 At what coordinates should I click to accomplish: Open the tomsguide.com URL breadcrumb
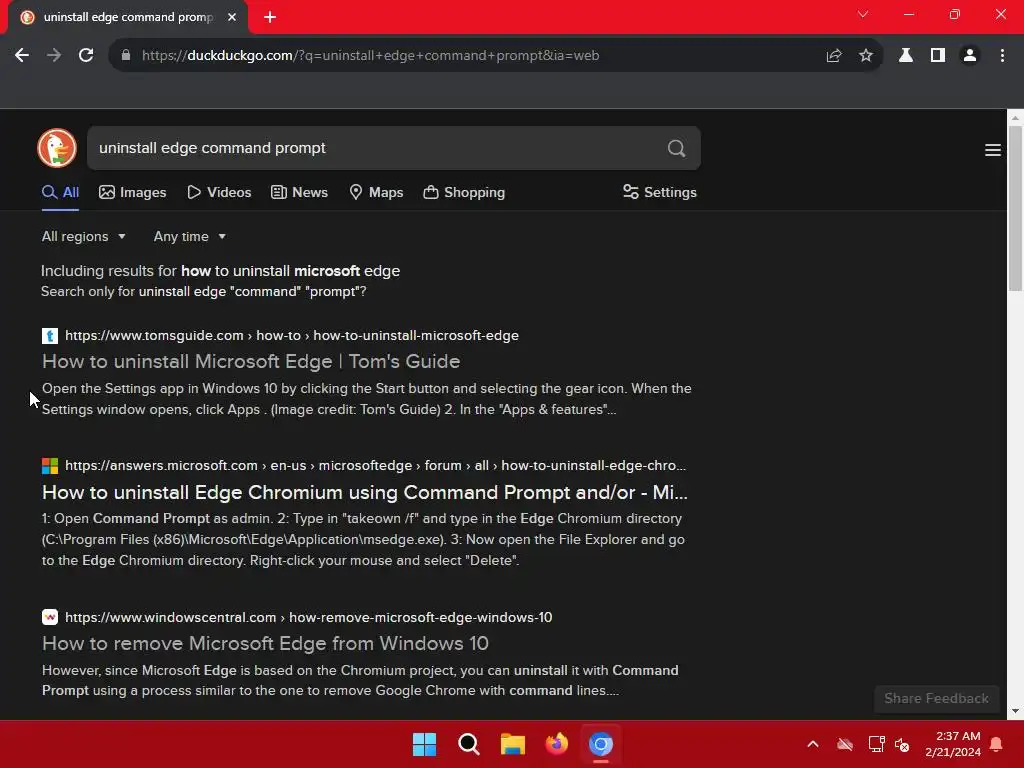point(292,336)
